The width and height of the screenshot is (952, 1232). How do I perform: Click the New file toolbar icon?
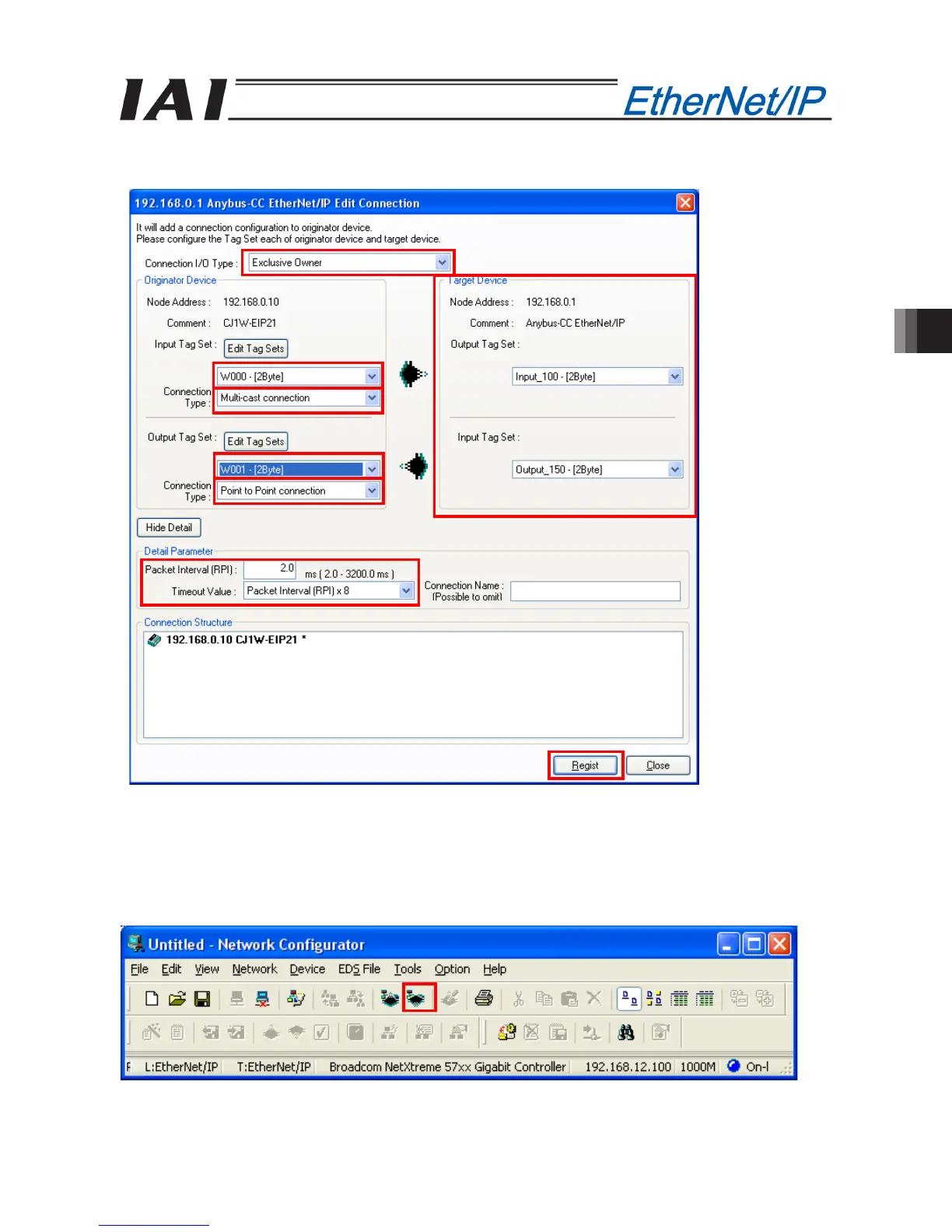pyautogui.click(x=152, y=999)
